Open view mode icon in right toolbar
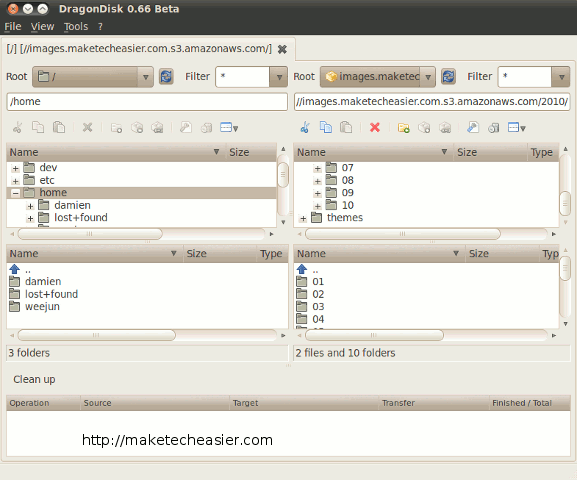Screen dimensions: 577x480 pyautogui.click(x=517, y=128)
